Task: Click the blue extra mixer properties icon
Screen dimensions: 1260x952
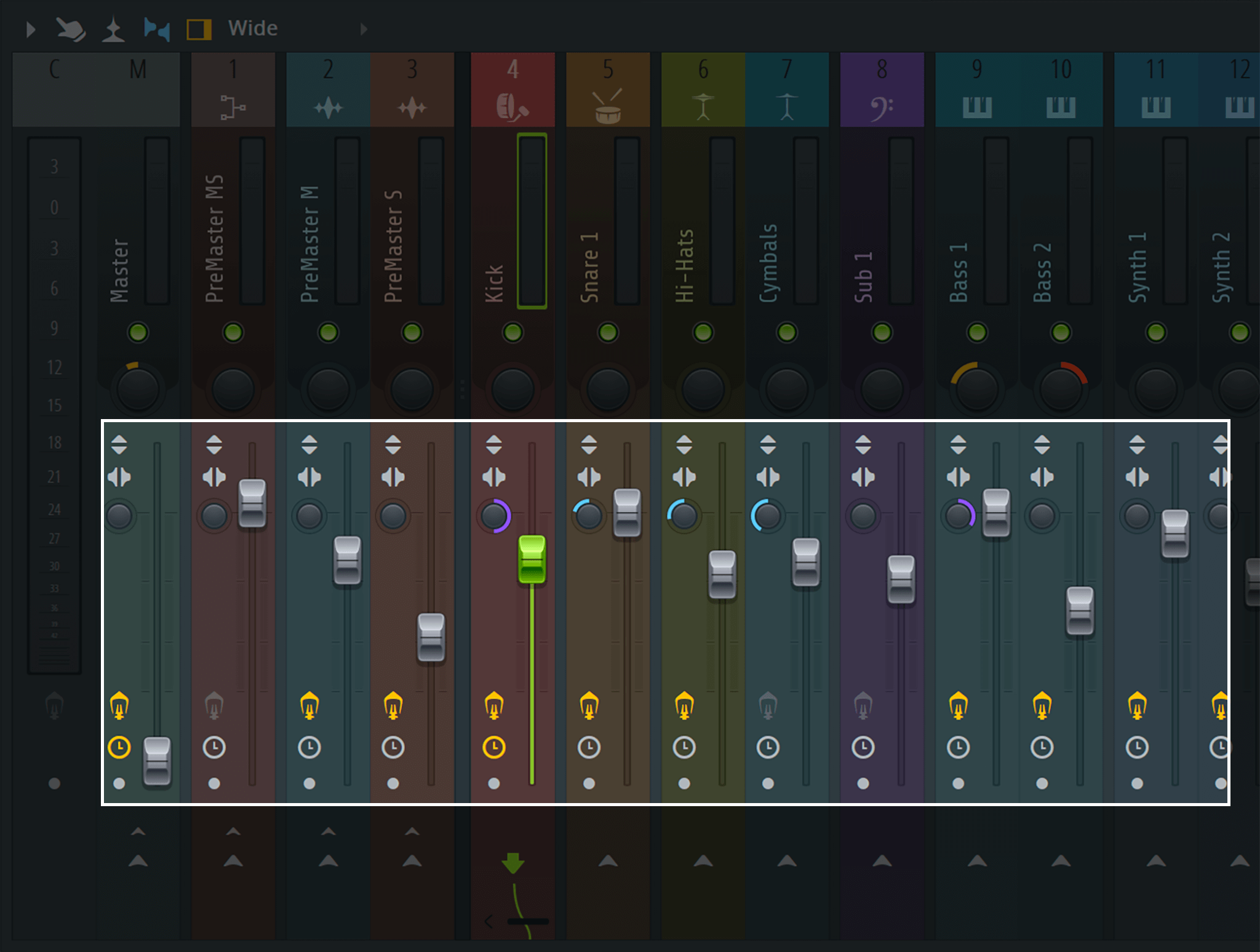Action: click(x=156, y=29)
